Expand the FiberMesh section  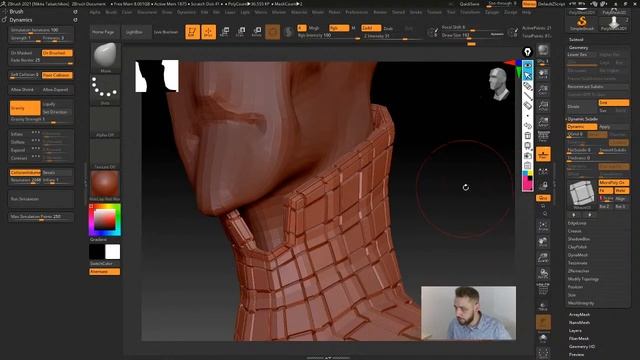coord(579,339)
